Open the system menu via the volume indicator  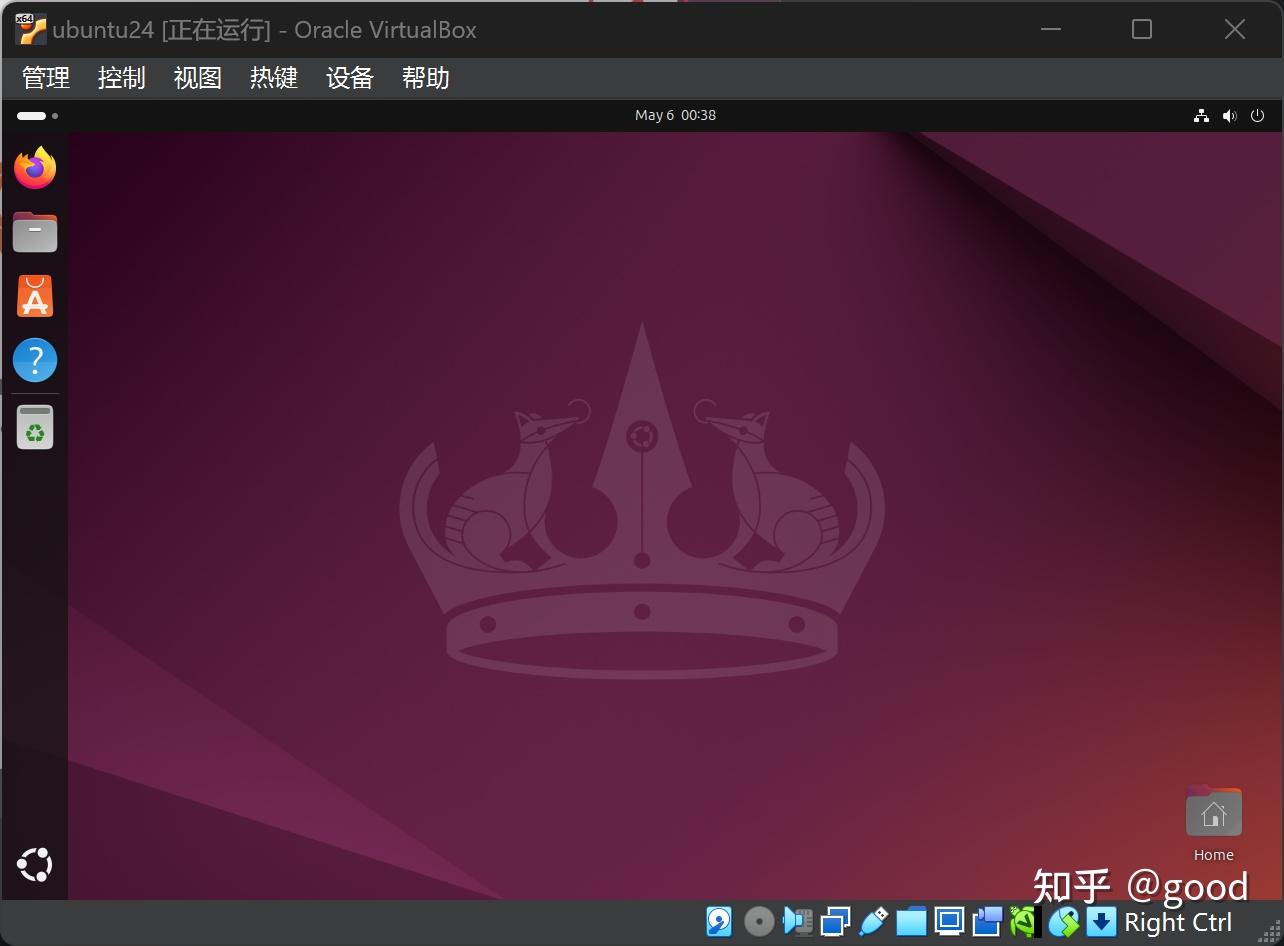tap(1229, 115)
